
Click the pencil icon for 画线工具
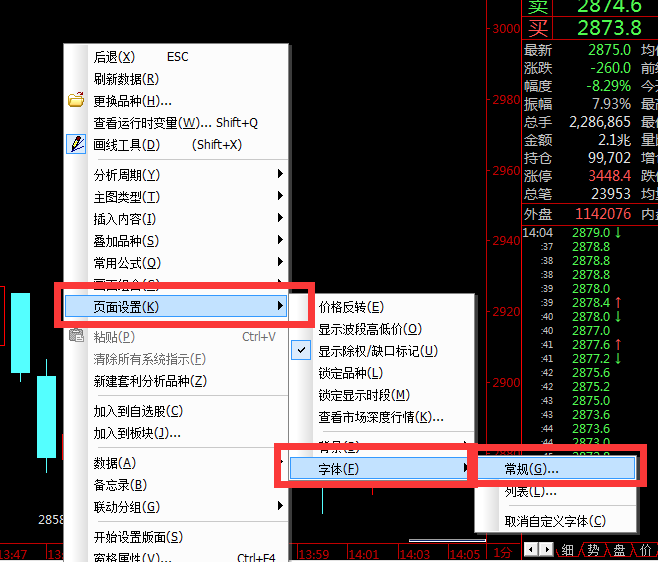tap(76, 144)
